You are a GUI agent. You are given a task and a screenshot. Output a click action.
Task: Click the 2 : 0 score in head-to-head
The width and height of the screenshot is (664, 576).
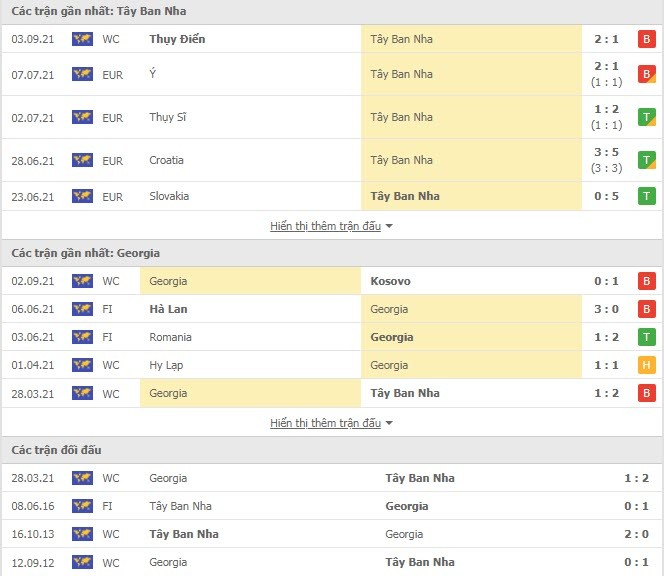pyautogui.click(x=636, y=534)
